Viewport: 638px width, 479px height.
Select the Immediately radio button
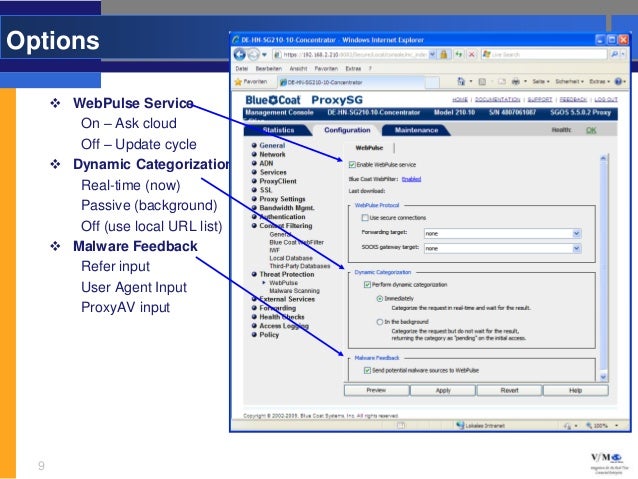[x=380, y=298]
